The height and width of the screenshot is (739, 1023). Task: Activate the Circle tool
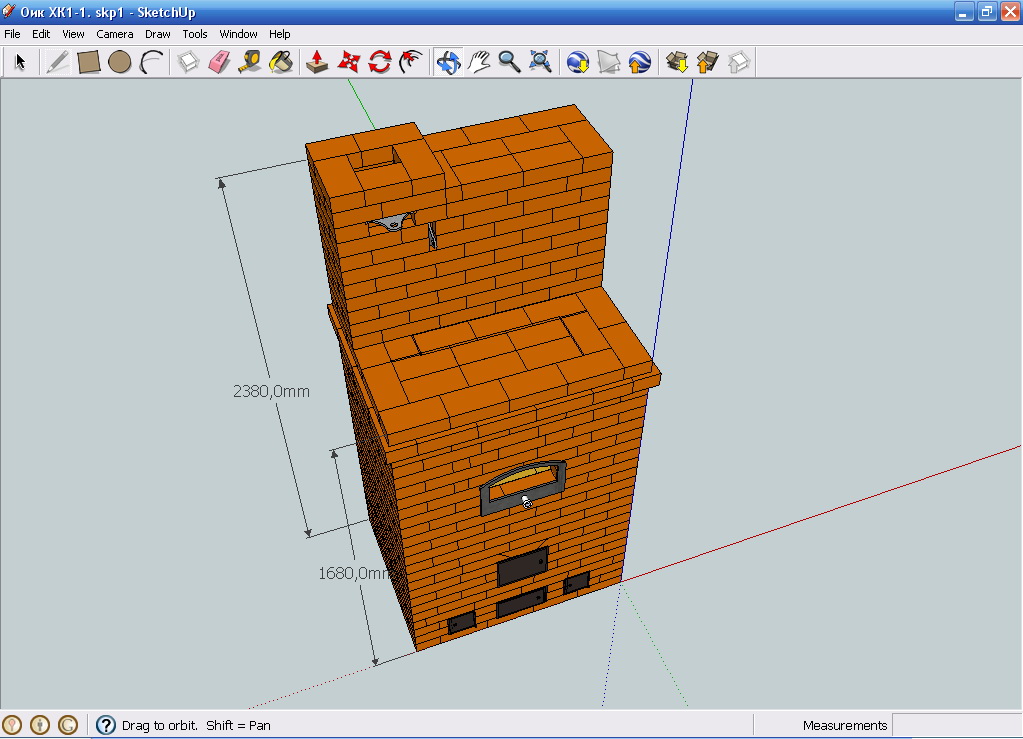(120, 63)
